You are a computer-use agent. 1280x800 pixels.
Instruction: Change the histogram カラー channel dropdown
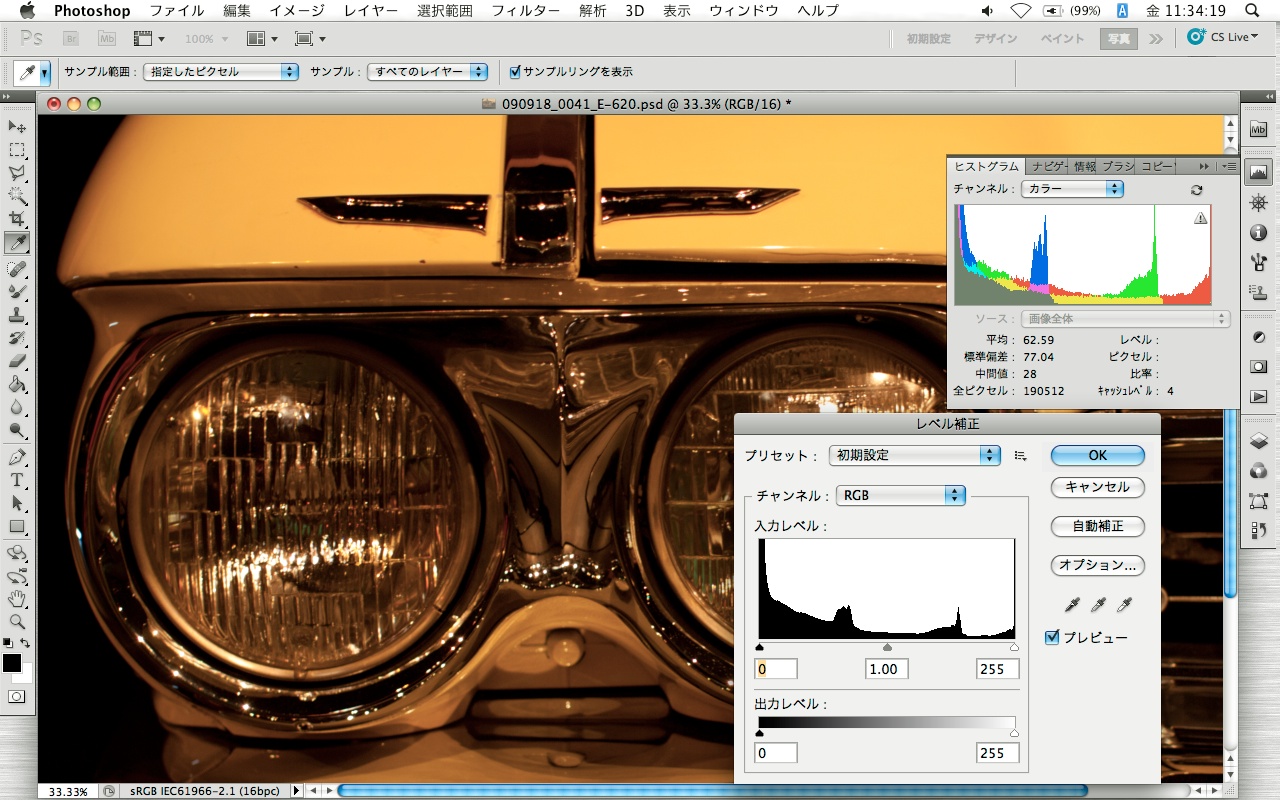1071,189
